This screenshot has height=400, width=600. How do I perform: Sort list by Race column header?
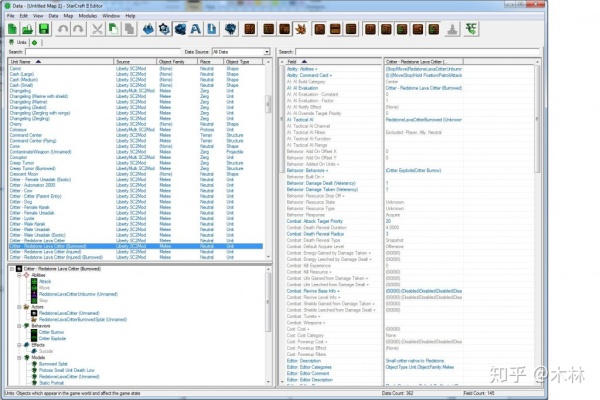pyautogui.click(x=210, y=61)
